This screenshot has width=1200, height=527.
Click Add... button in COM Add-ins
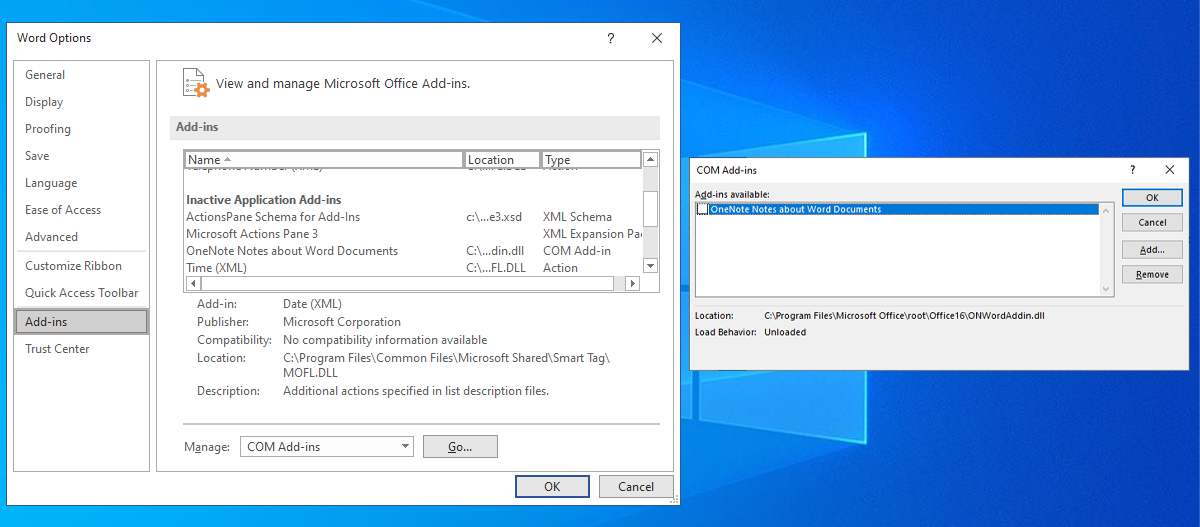[1152, 250]
